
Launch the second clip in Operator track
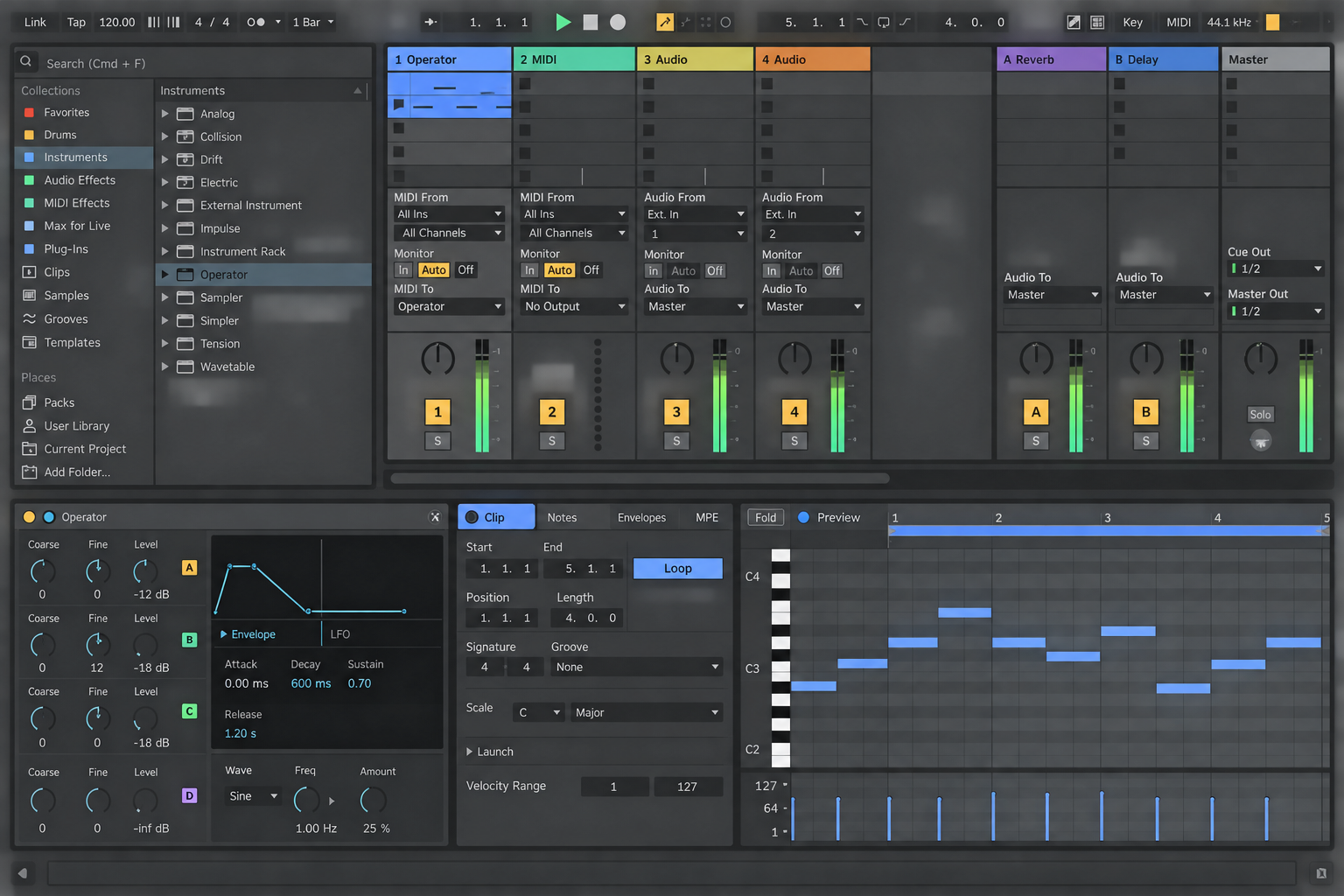[x=399, y=105]
